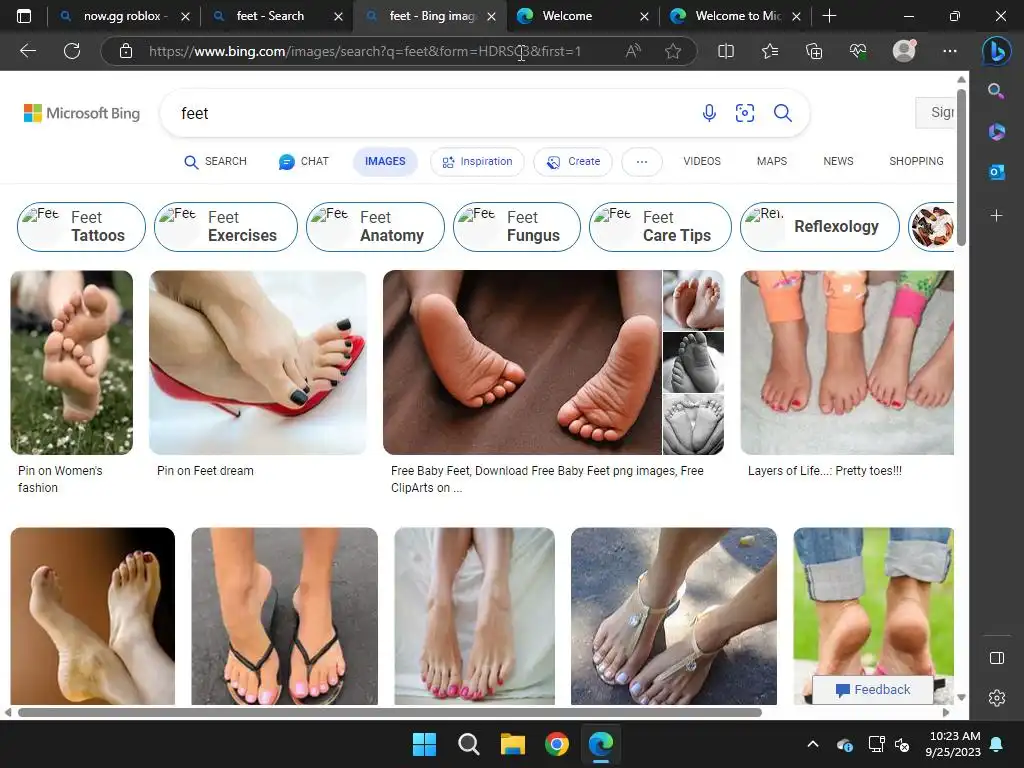This screenshot has width=1024, height=768.
Task: Switch to SHOPPING results
Action: click(x=916, y=161)
